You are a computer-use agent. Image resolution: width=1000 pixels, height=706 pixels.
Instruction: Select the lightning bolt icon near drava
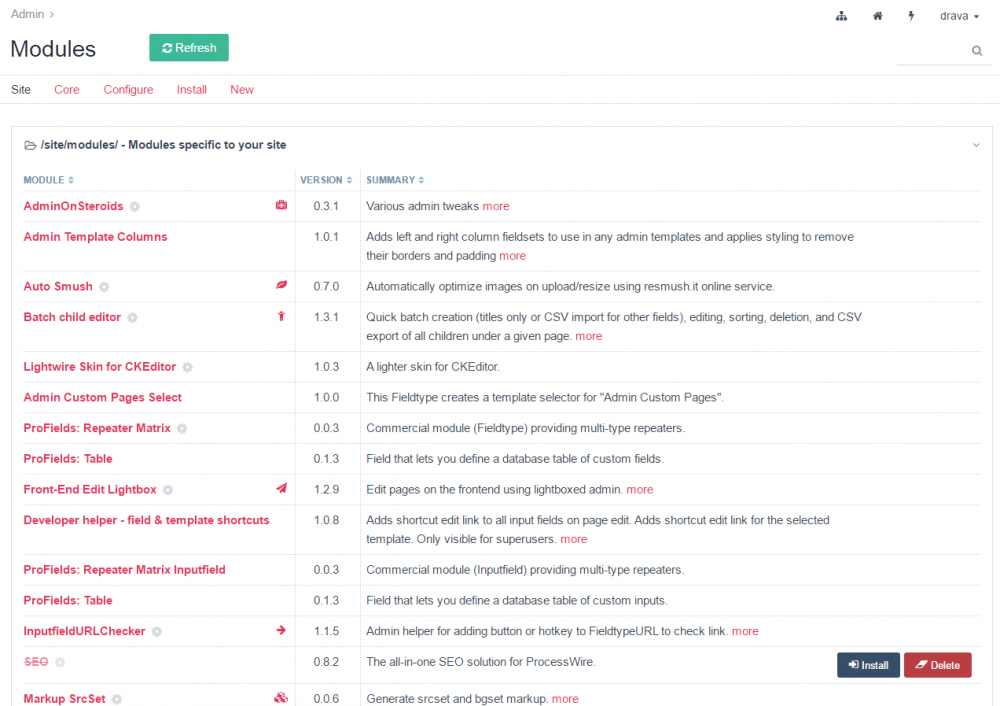coord(911,15)
